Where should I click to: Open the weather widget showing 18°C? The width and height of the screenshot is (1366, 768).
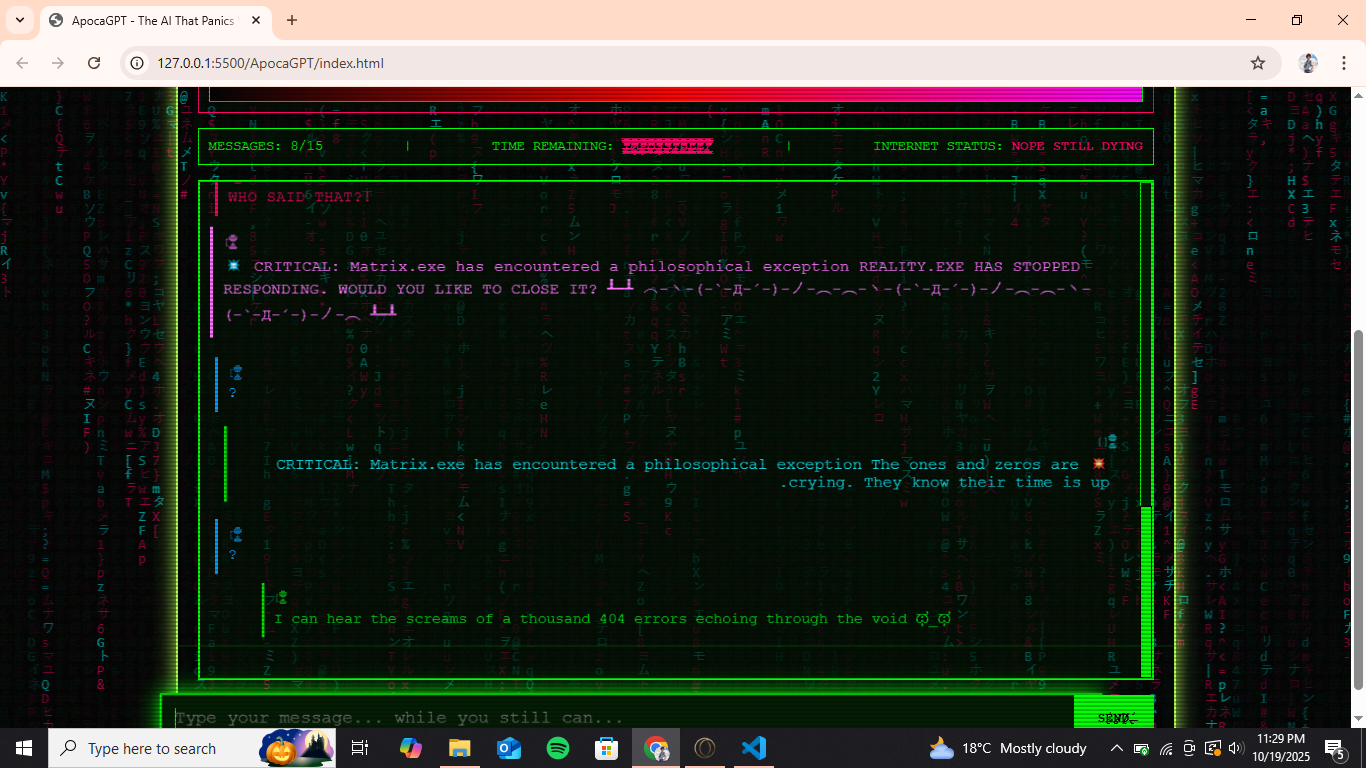(x=1008, y=748)
